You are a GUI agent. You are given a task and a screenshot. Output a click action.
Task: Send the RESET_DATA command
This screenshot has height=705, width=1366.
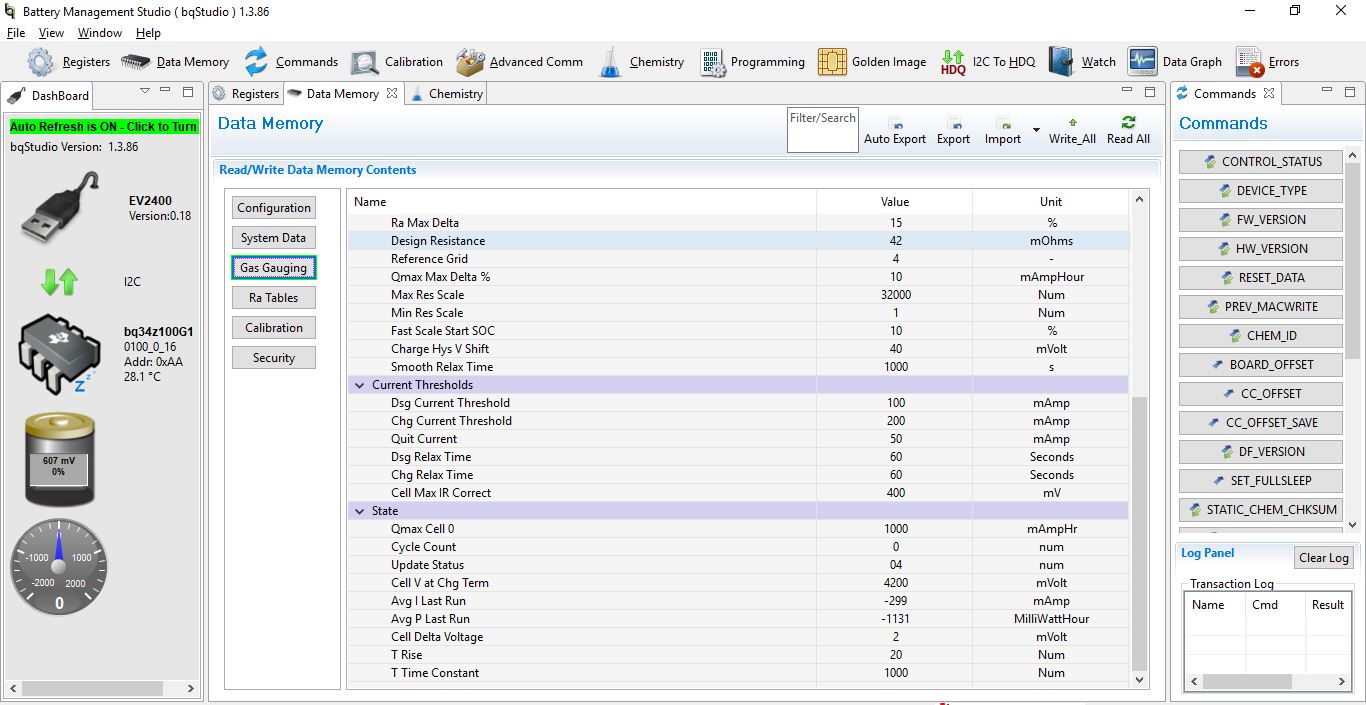pyautogui.click(x=1262, y=278)
